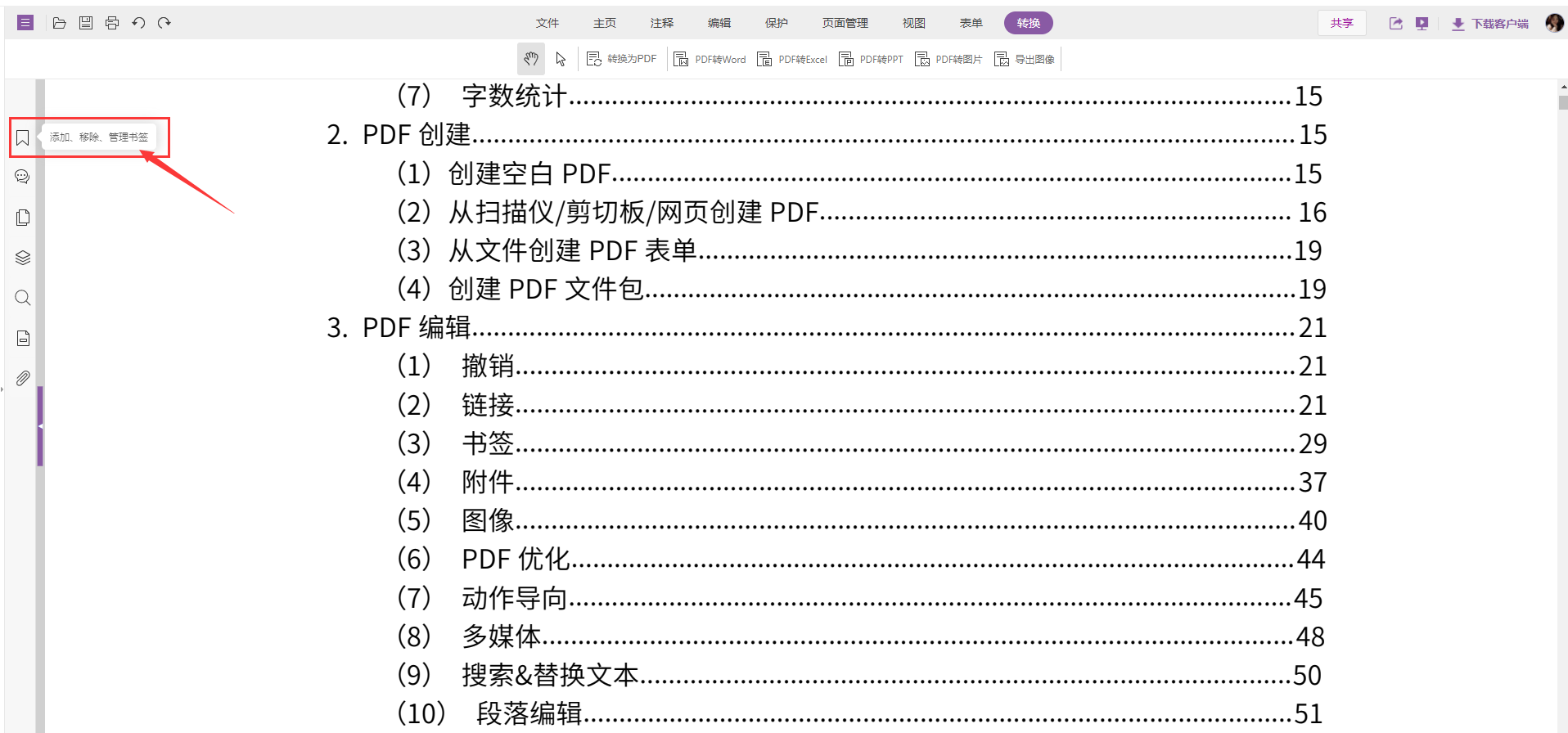Open the sidebar search panel
The image size is (1568, 733).
[23, 298]
